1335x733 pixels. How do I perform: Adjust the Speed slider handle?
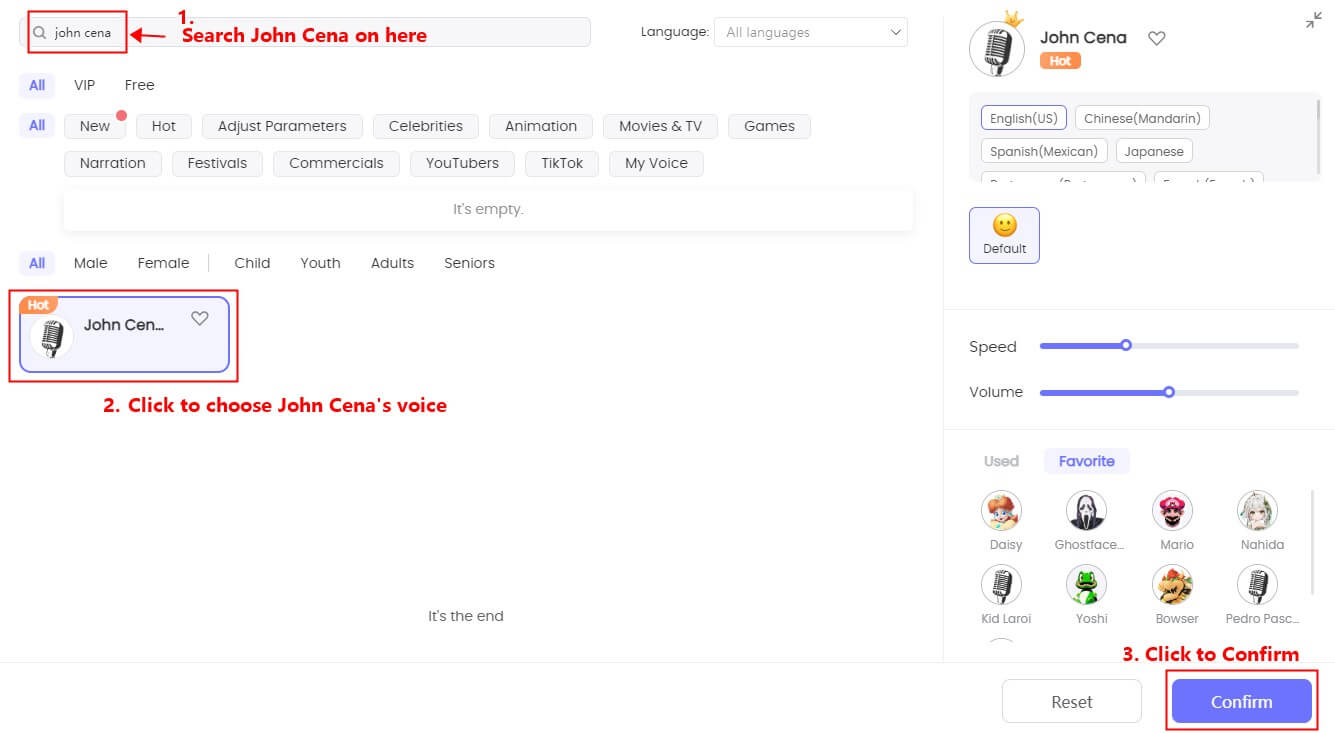tap(1126, 346)
